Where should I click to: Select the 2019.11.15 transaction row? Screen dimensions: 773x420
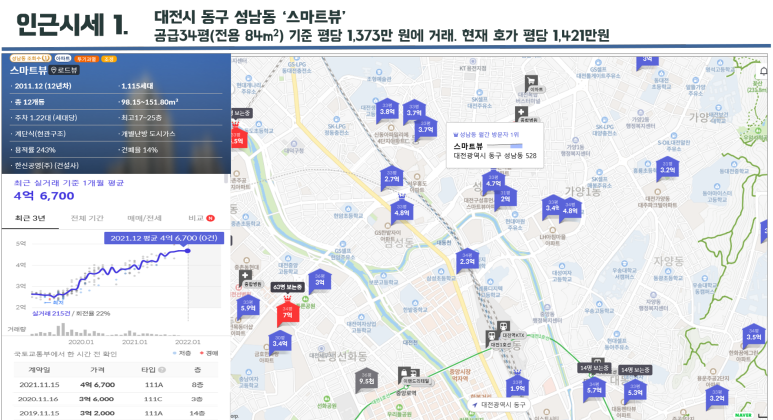point(115,413)
